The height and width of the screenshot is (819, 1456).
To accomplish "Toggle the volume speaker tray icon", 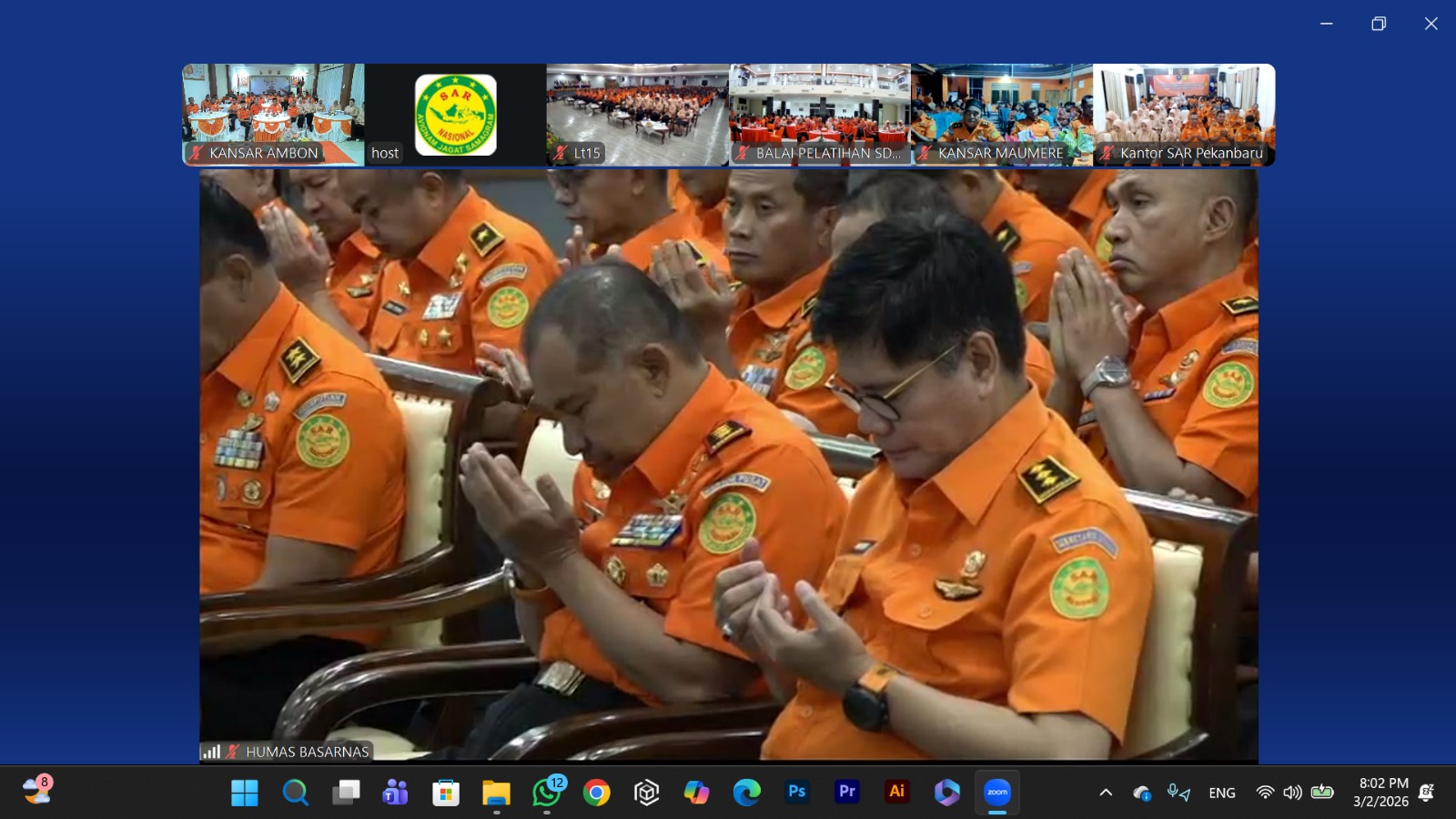I will coord(1292,793).
